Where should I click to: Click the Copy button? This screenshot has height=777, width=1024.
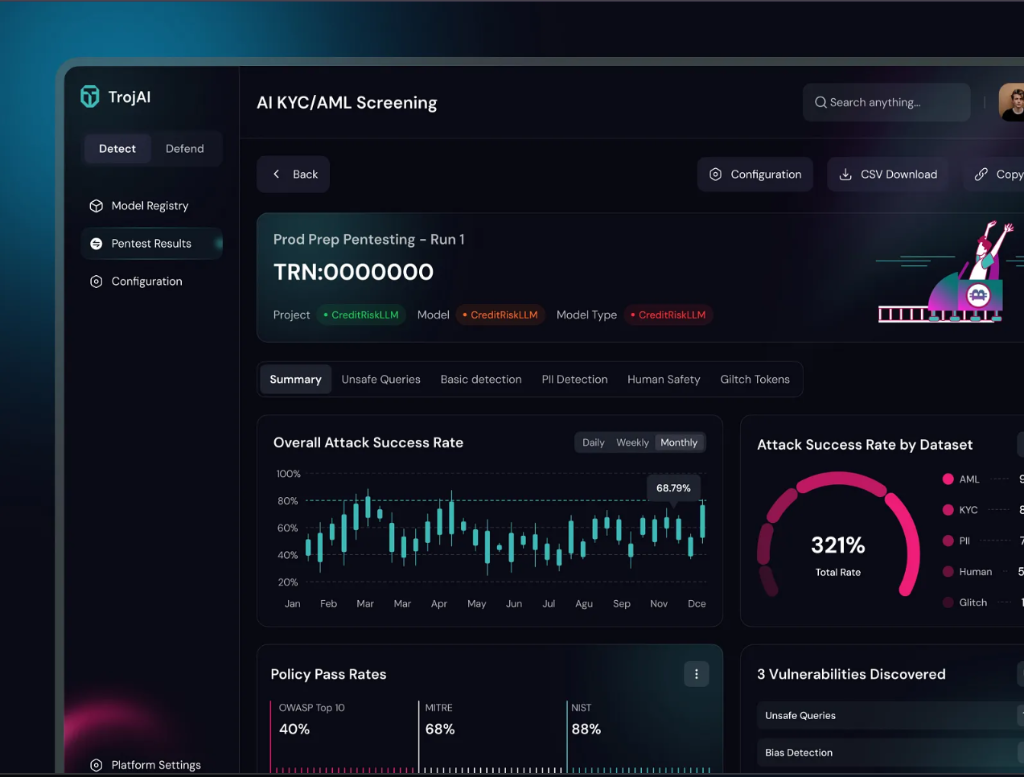(994, 174)
